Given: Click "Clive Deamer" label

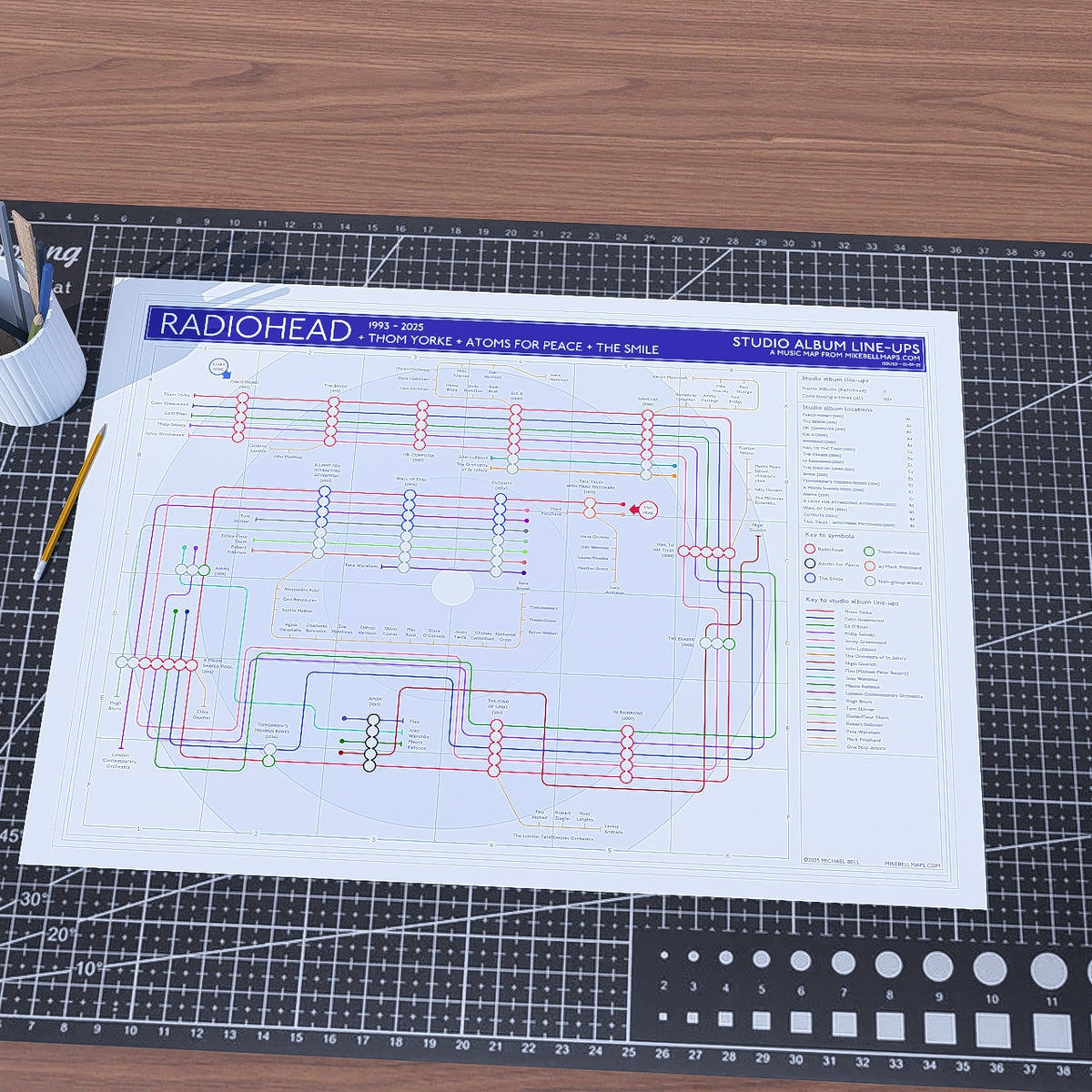Looking at the screenshot, I should pos(202,713).
